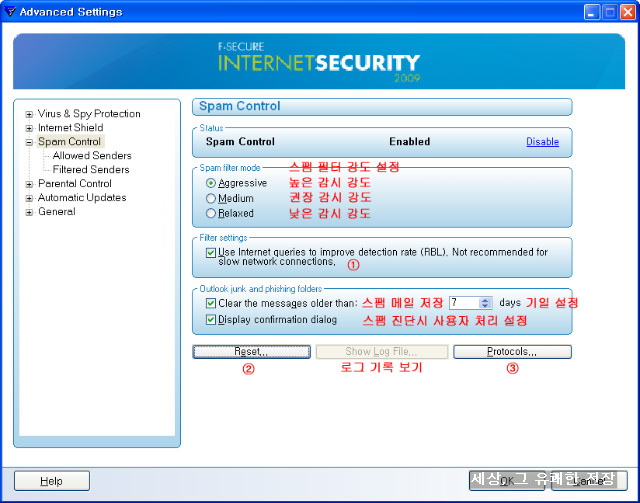Click the Help button
The height and width of the screenshot is (503, 640).
point(52,481)
